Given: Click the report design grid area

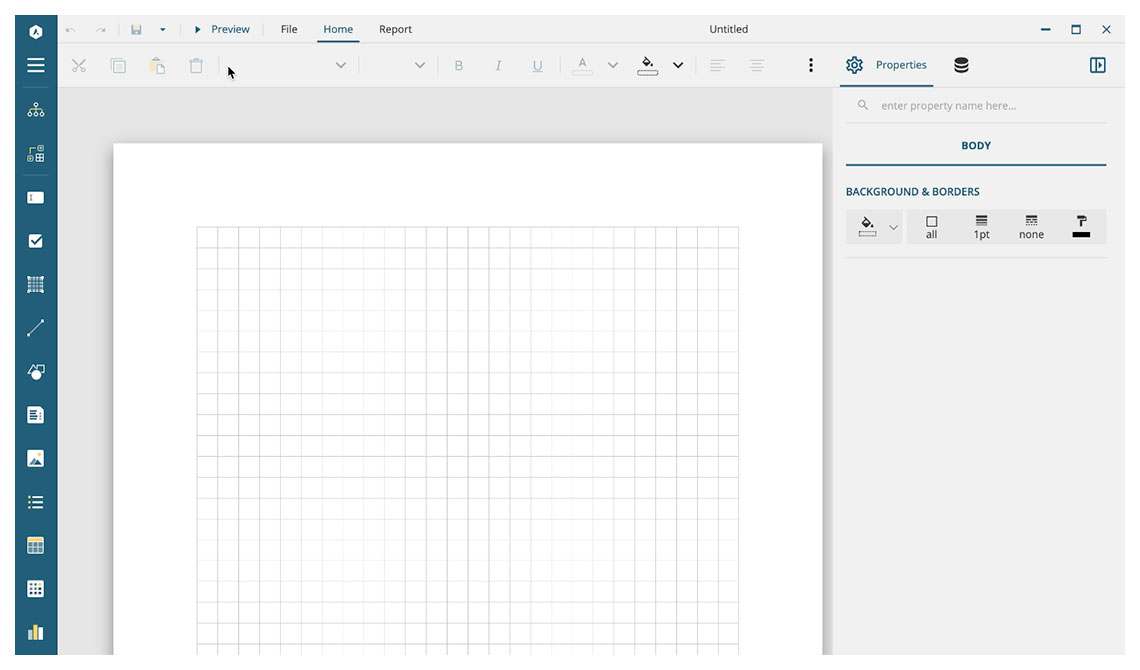Looking at the screenshot, I should pos(467,440).
